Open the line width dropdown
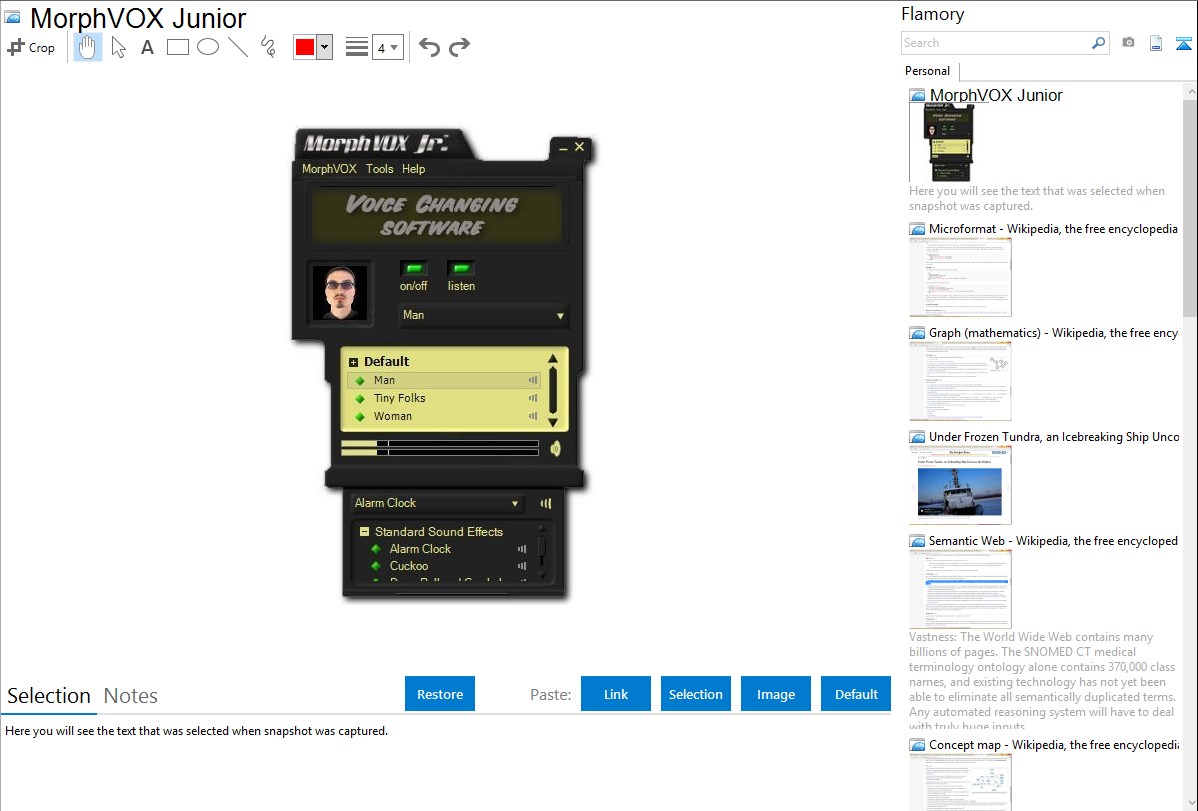 [388, 47]
